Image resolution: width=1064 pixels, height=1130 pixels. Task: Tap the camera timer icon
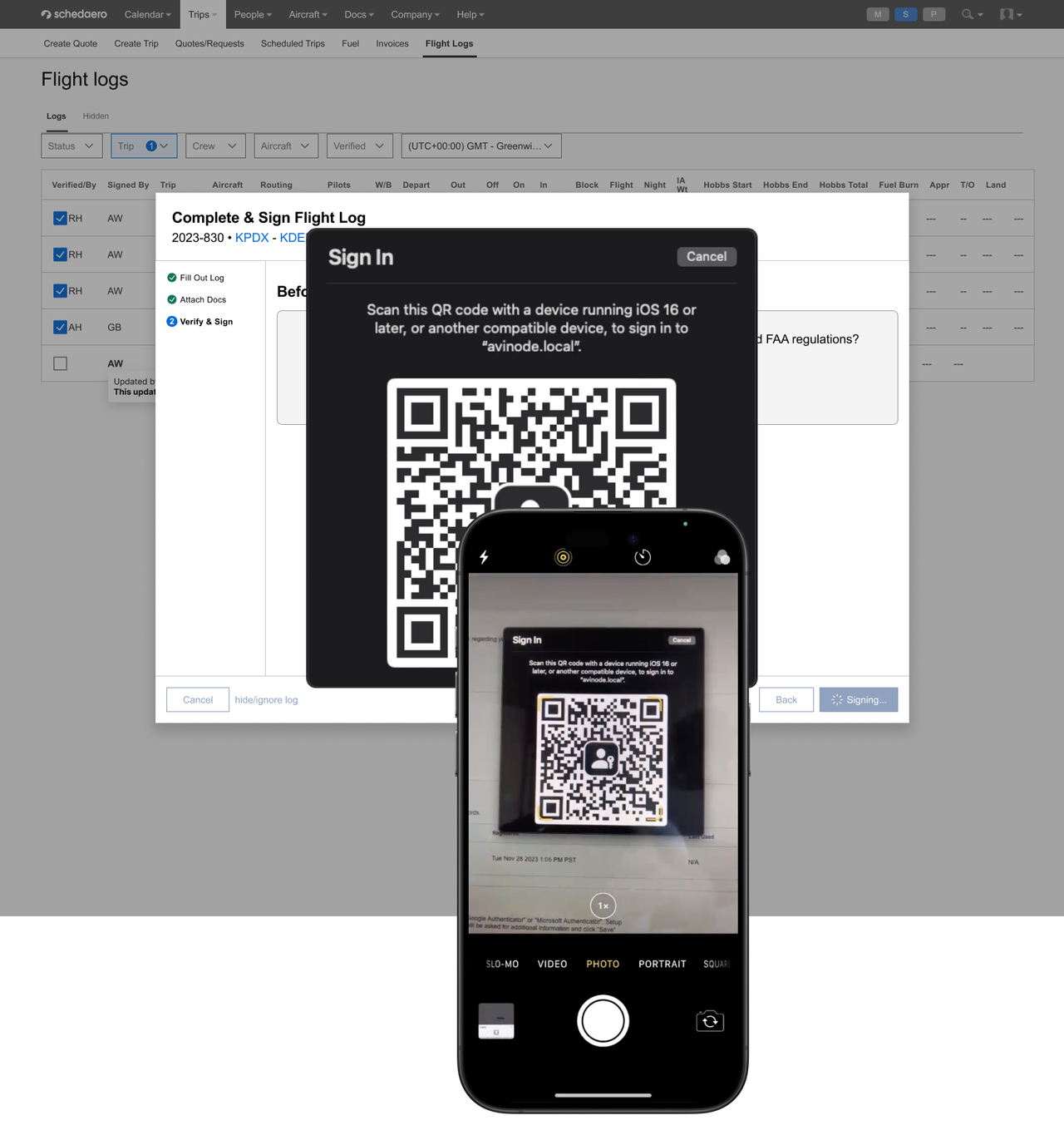643,557
